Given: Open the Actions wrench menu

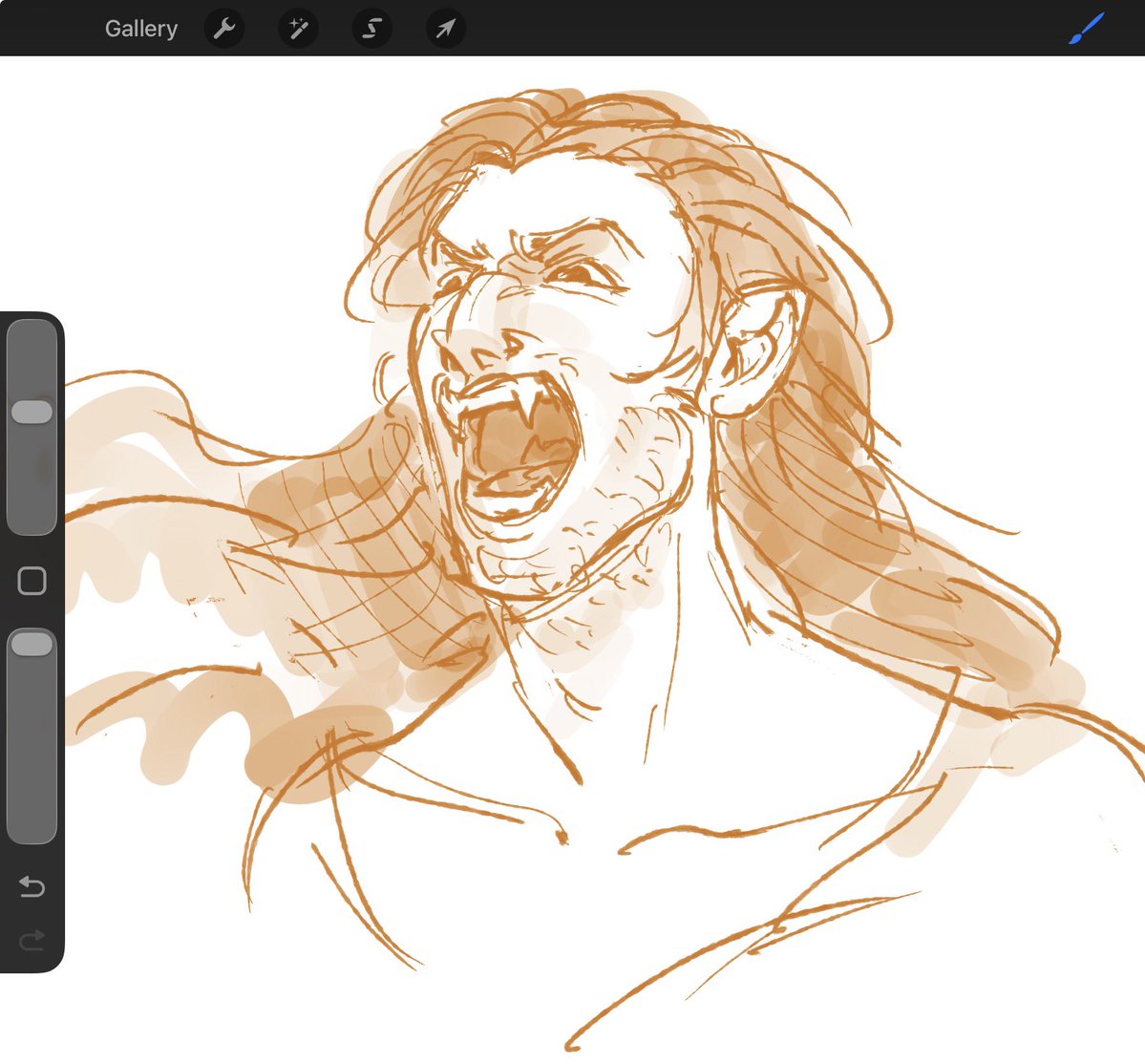Looking at the screenshot, I should pyautogui.click(x=224, y=29).
